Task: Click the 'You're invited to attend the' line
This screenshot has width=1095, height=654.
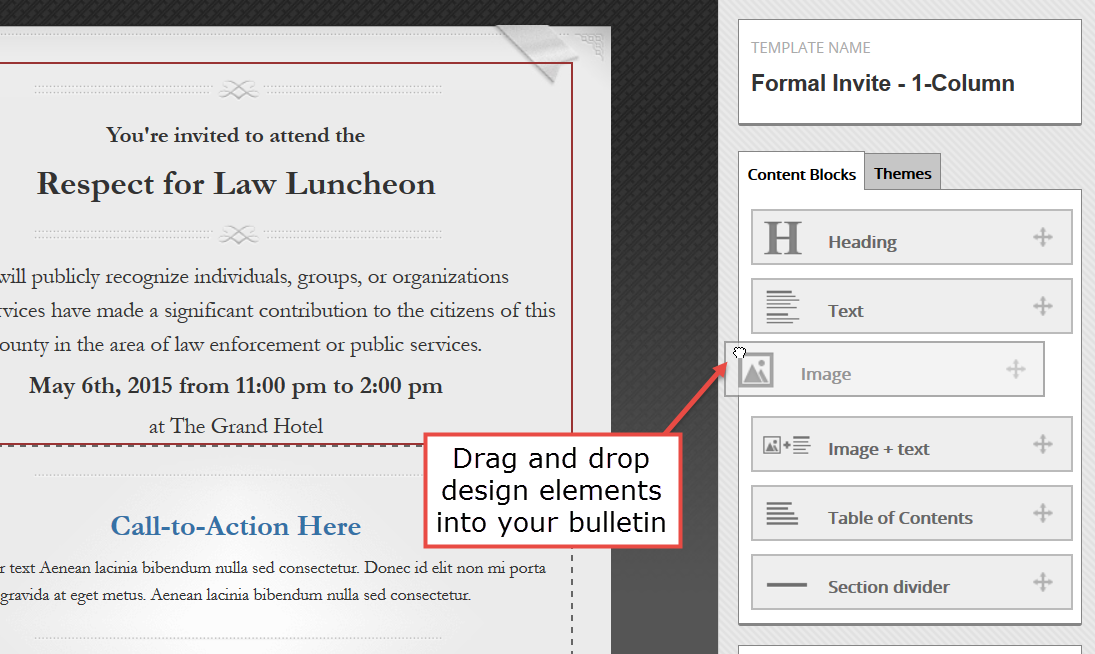Action: (x=236, y=135)
